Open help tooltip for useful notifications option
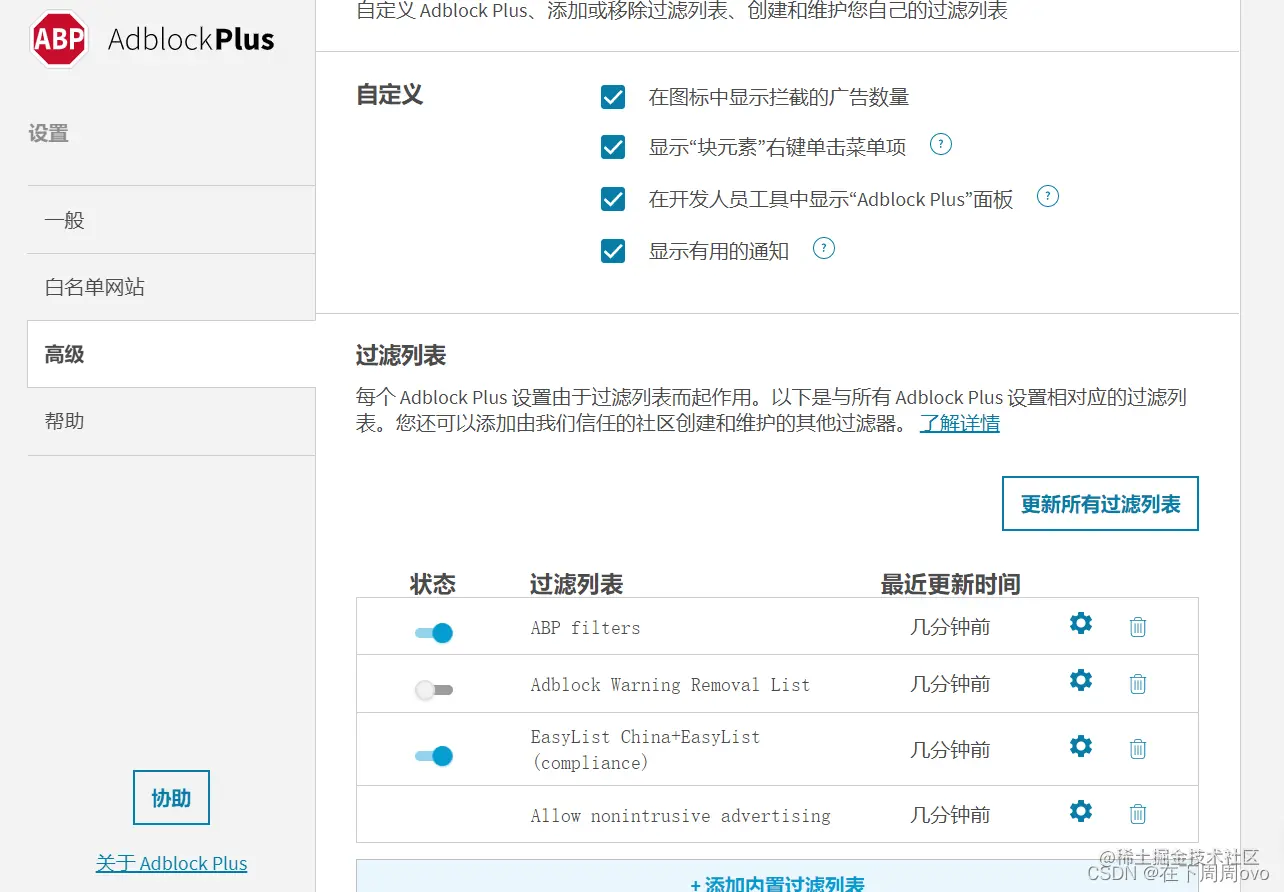The height and width of the screenshot is (892, 1284). tap(824, 248)
